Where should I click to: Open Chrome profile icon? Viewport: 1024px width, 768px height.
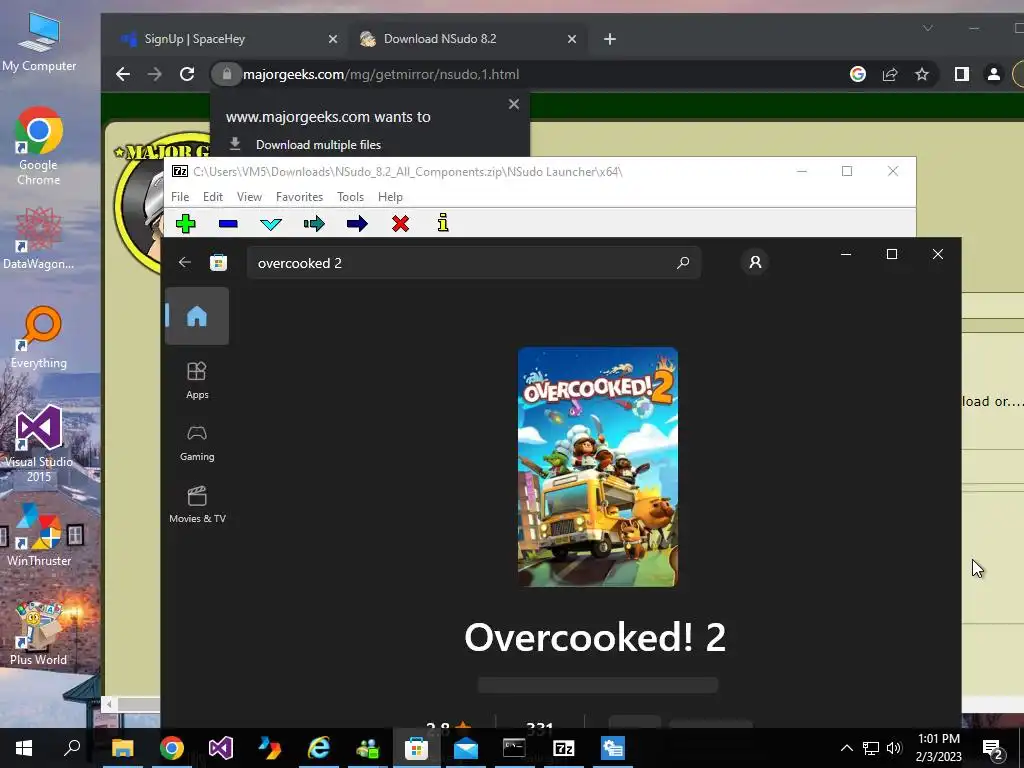pos(993,74)
